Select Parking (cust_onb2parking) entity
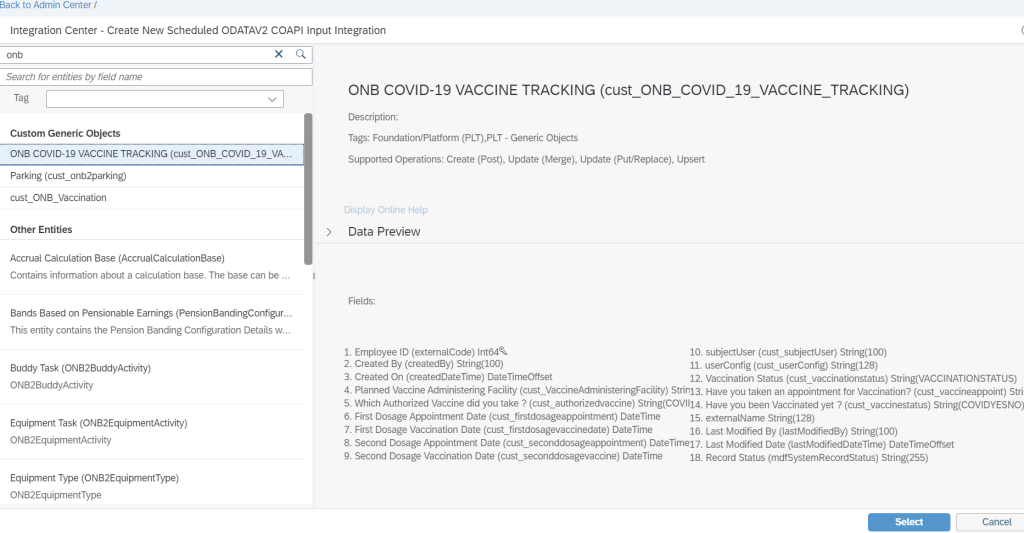Image resolution: width=1024 pixels, height=533 pixels. (152, 176)
